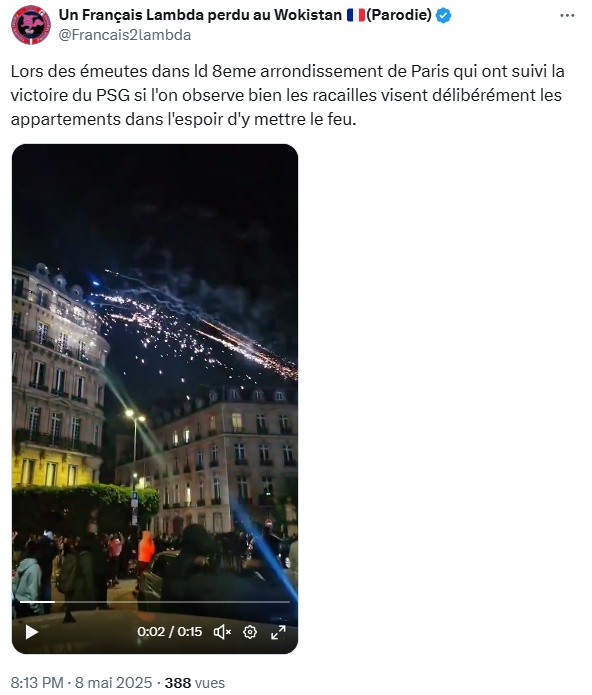Click the 8:13 PM timestamp link
Viewport: 592px width, 695px height.
click(37, 683)
